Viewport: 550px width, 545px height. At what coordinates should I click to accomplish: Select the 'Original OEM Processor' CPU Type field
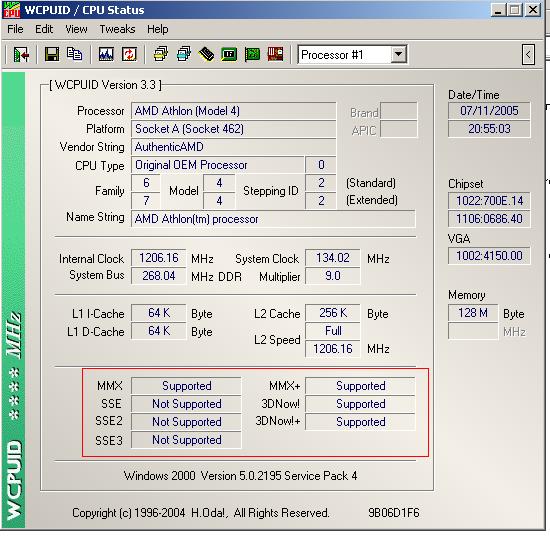point(217,165)
